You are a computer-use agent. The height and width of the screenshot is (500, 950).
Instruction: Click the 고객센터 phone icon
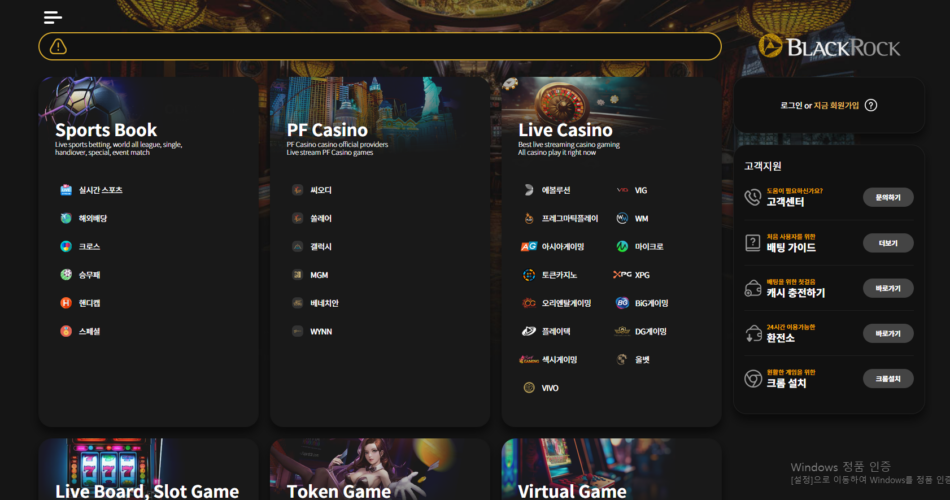[x=752, y=197]
